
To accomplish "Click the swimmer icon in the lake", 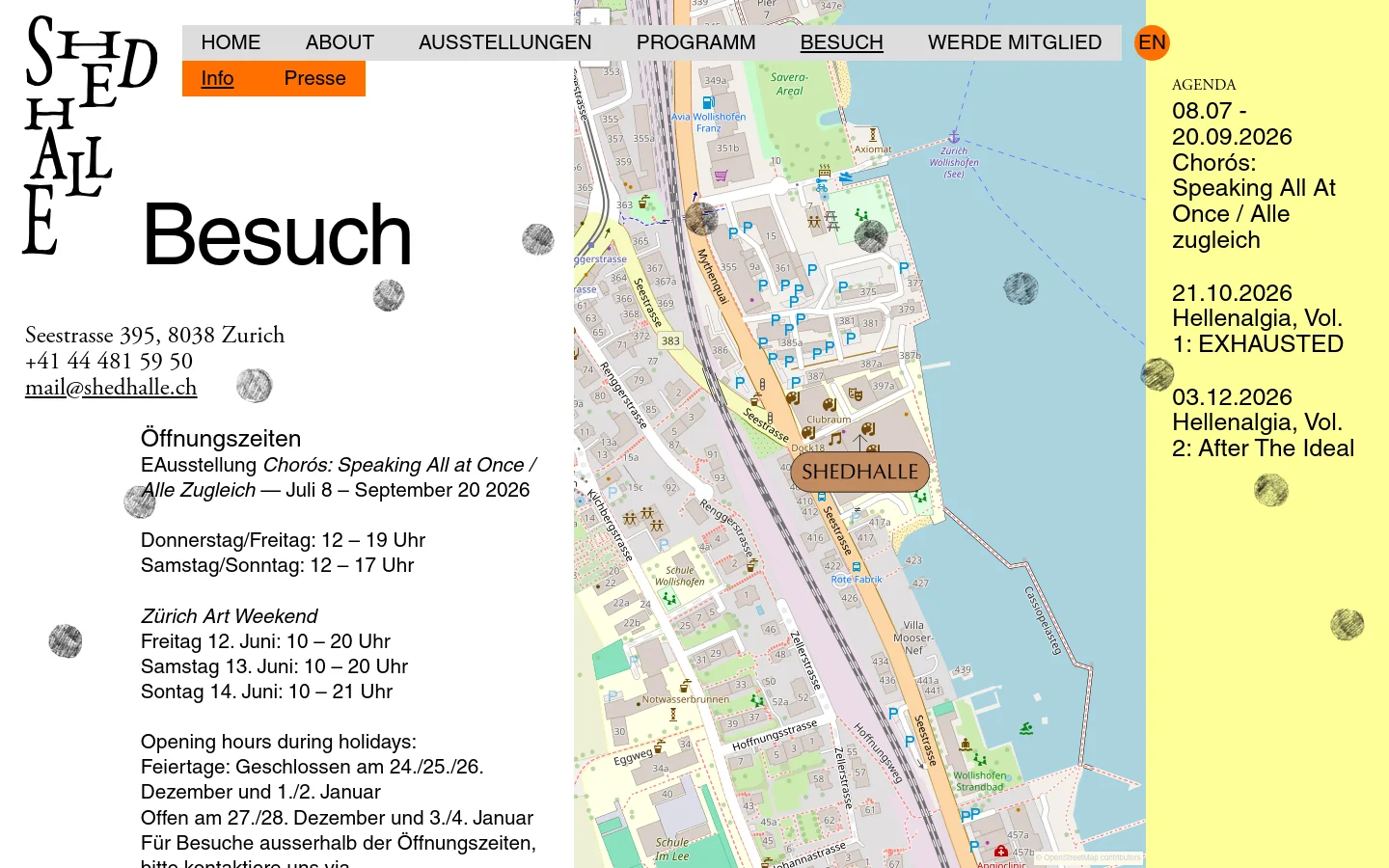I will tap(1026, 729).
